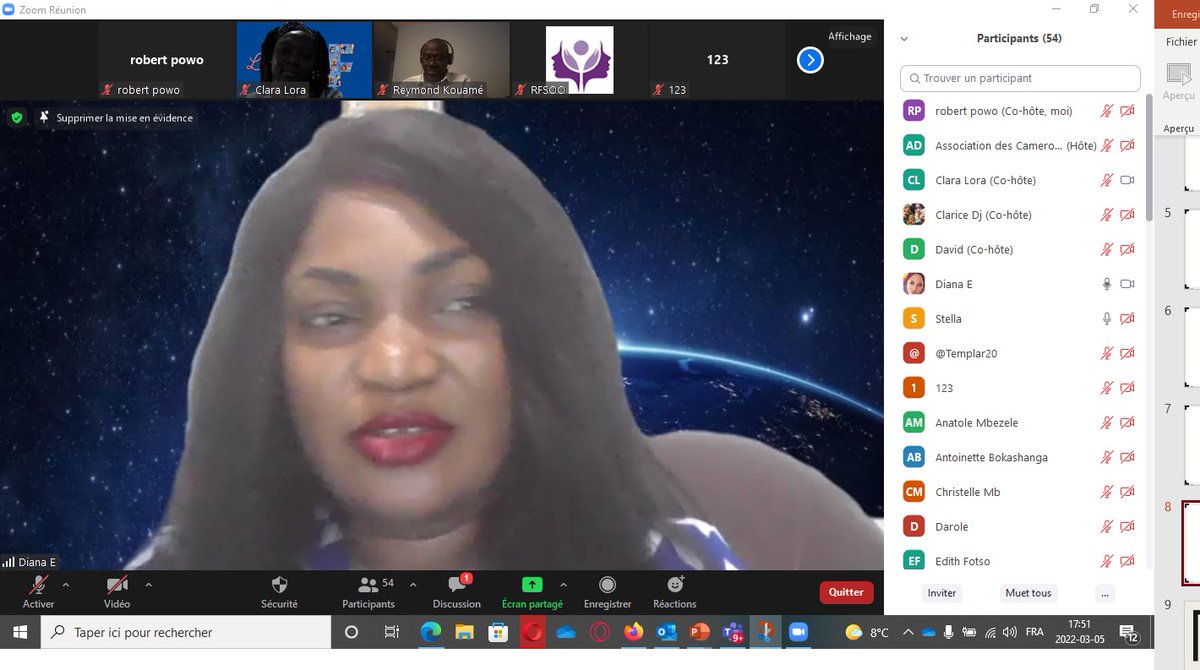Select the RFS logo video thumbnail
Viewport: 1200px width, 670px height.
(x=579, y=60)
